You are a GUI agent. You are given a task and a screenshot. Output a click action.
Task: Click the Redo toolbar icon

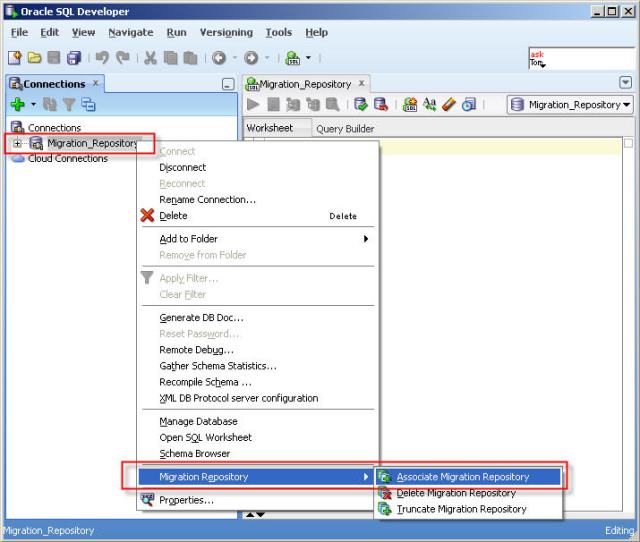click(122, 58)
